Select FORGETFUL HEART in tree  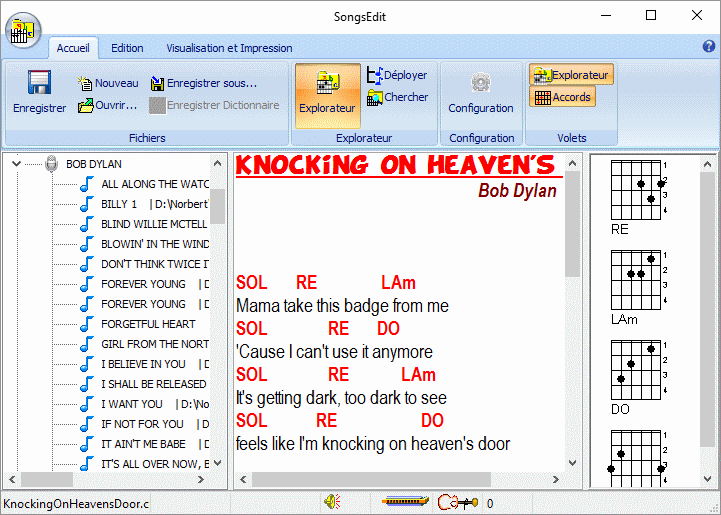click(148, 324)
